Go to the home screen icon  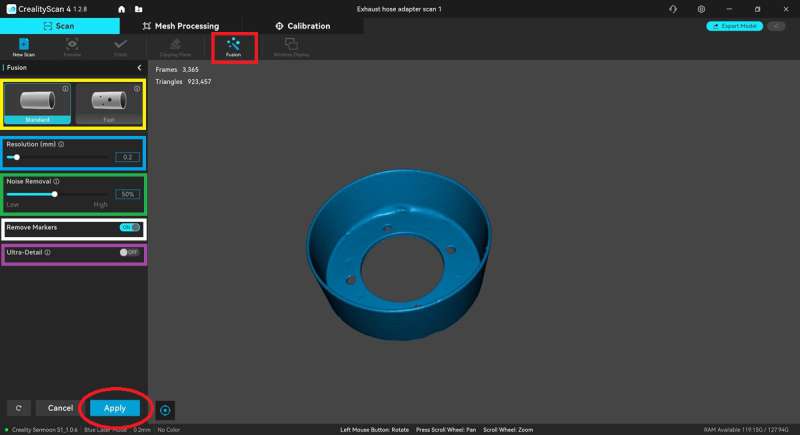[122, 9]
